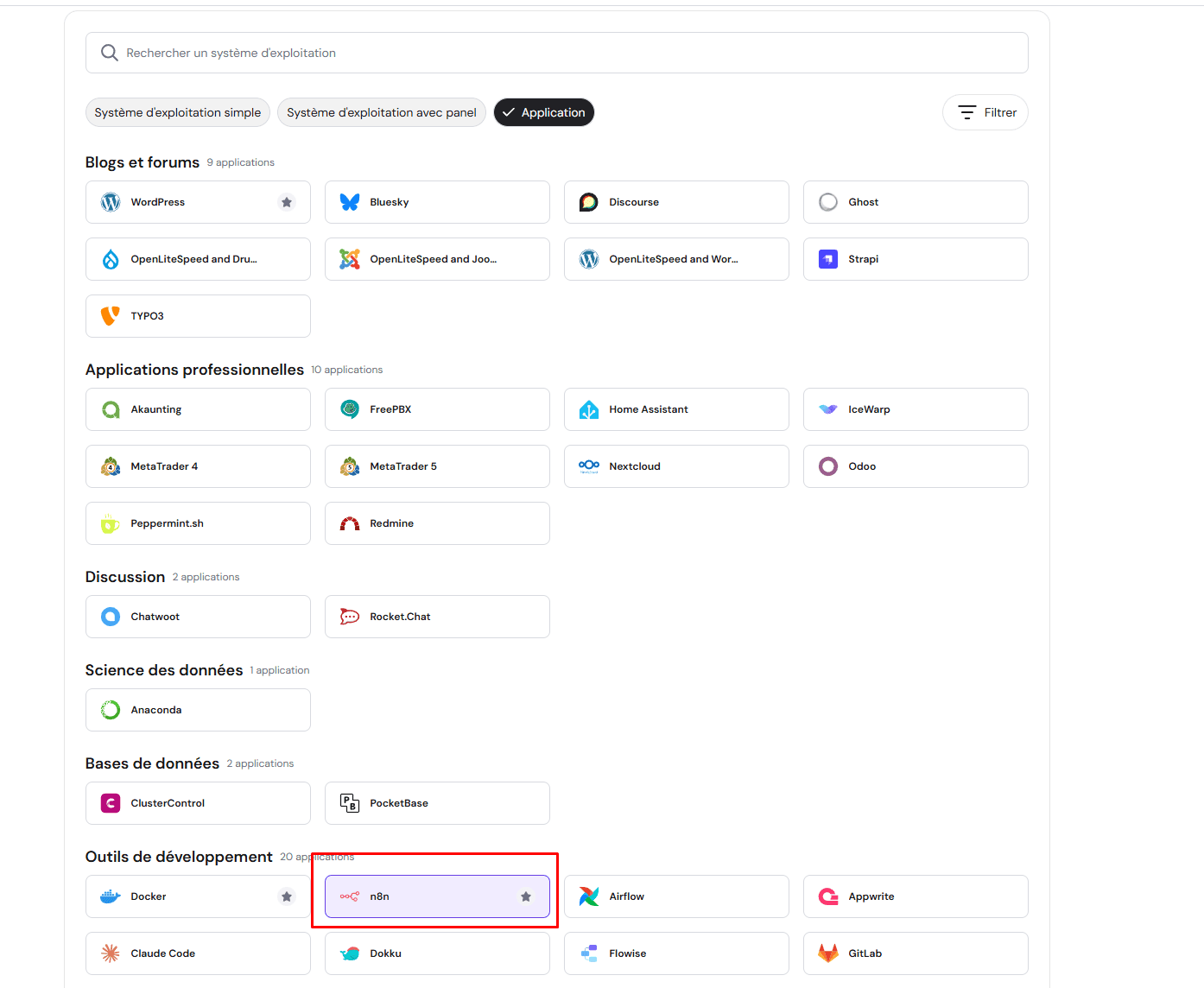Choose the Flowise application card
1204x988 pixels.
point(676,953)
